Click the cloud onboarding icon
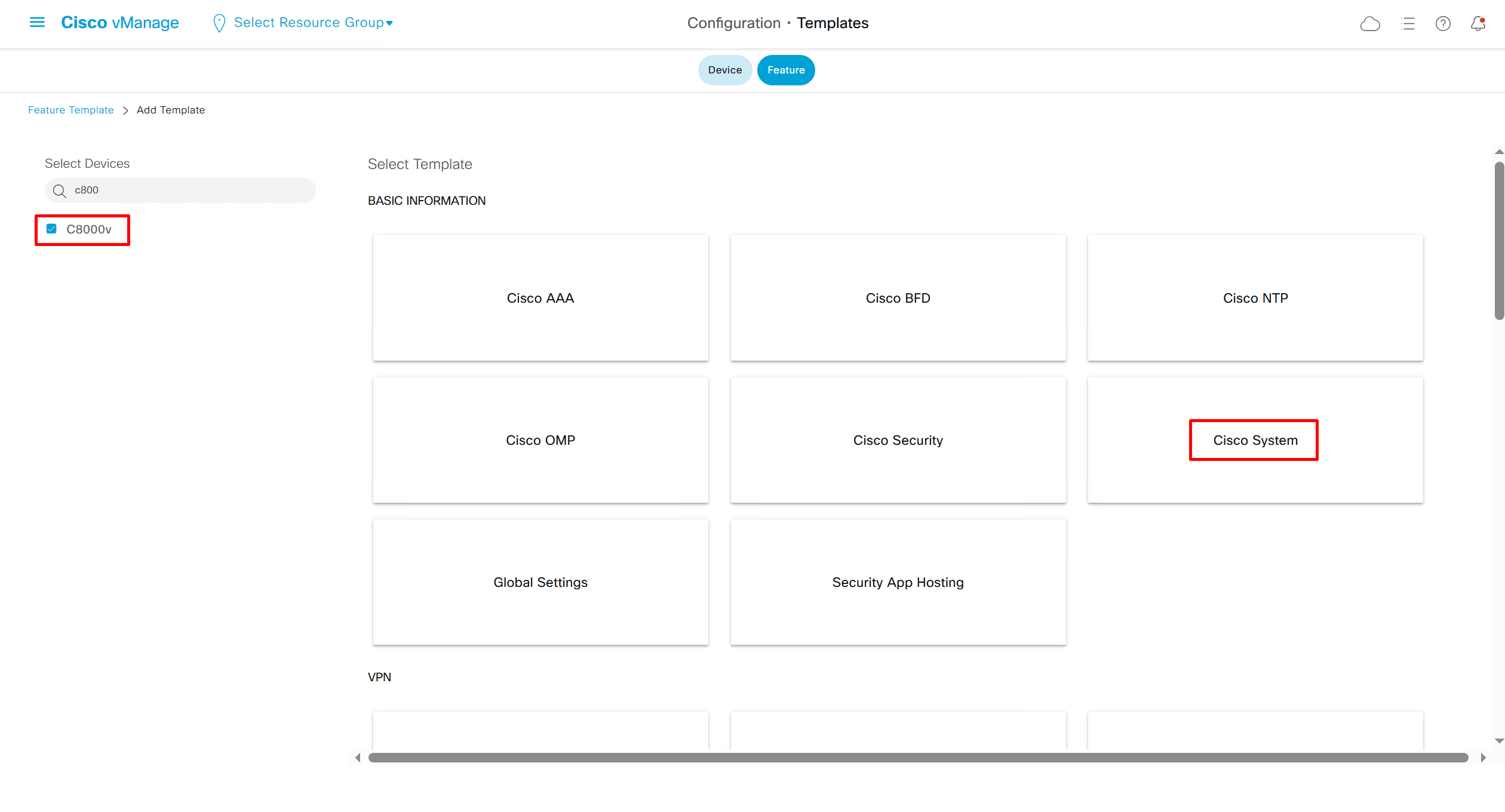This screenshot has width=1505, height=812. pos(1370,24)
